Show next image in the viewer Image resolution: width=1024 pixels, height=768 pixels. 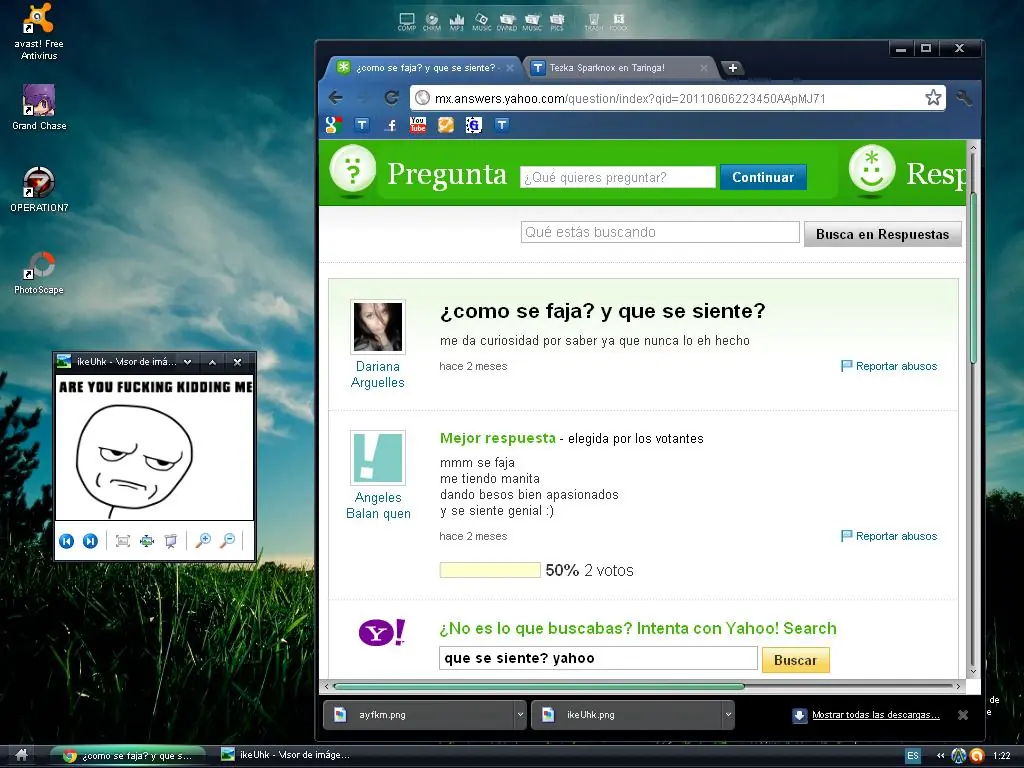pyautogui.click(x=90, y=541)
